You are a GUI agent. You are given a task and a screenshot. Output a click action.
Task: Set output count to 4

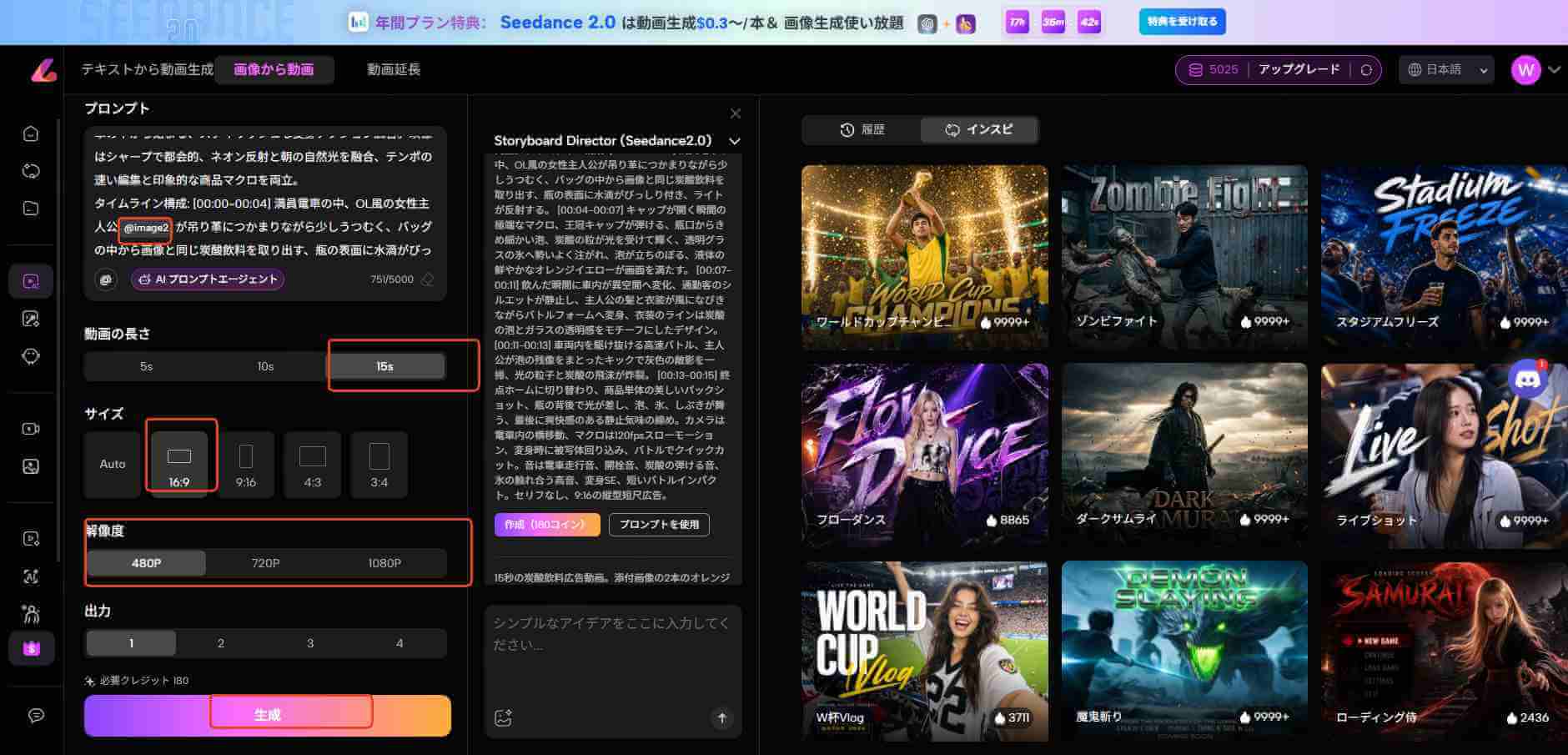[x=400, y=643]
